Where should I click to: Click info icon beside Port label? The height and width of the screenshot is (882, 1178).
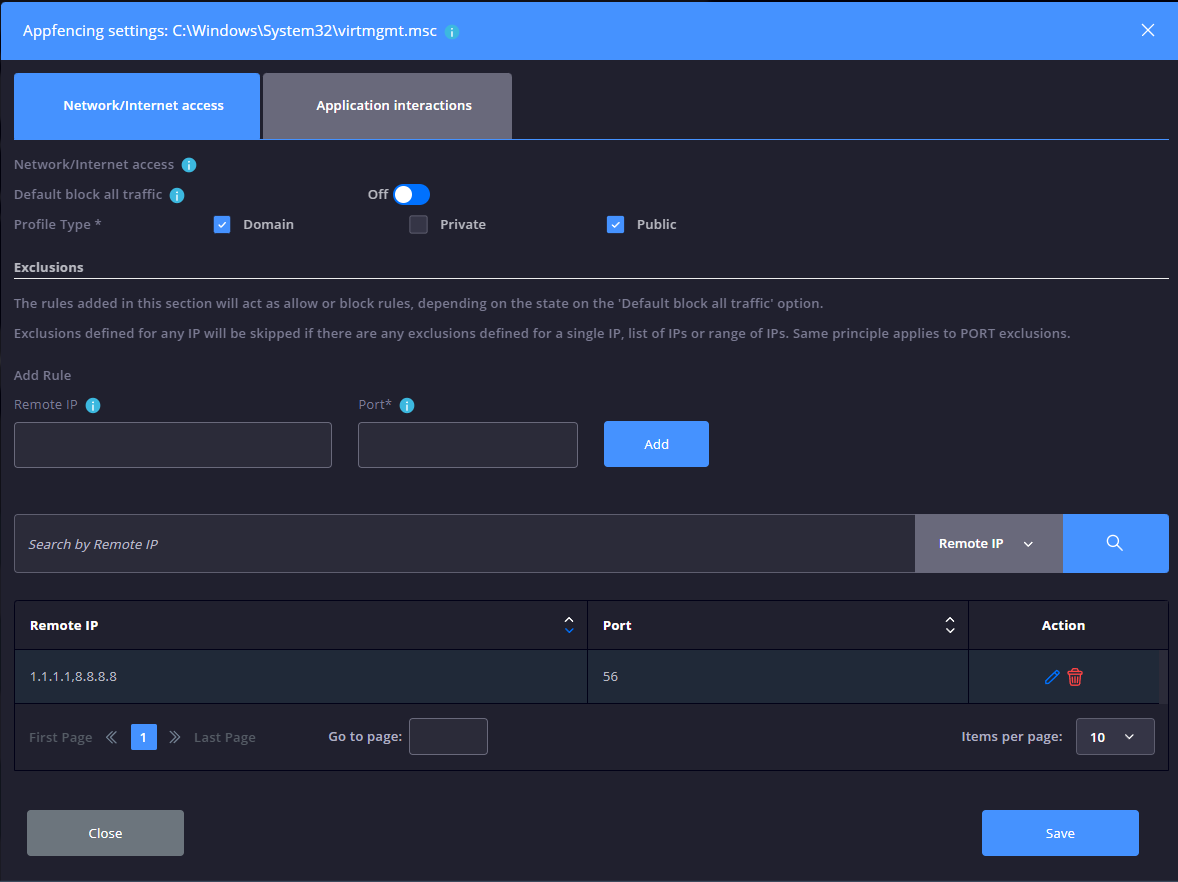pos(407,406)
